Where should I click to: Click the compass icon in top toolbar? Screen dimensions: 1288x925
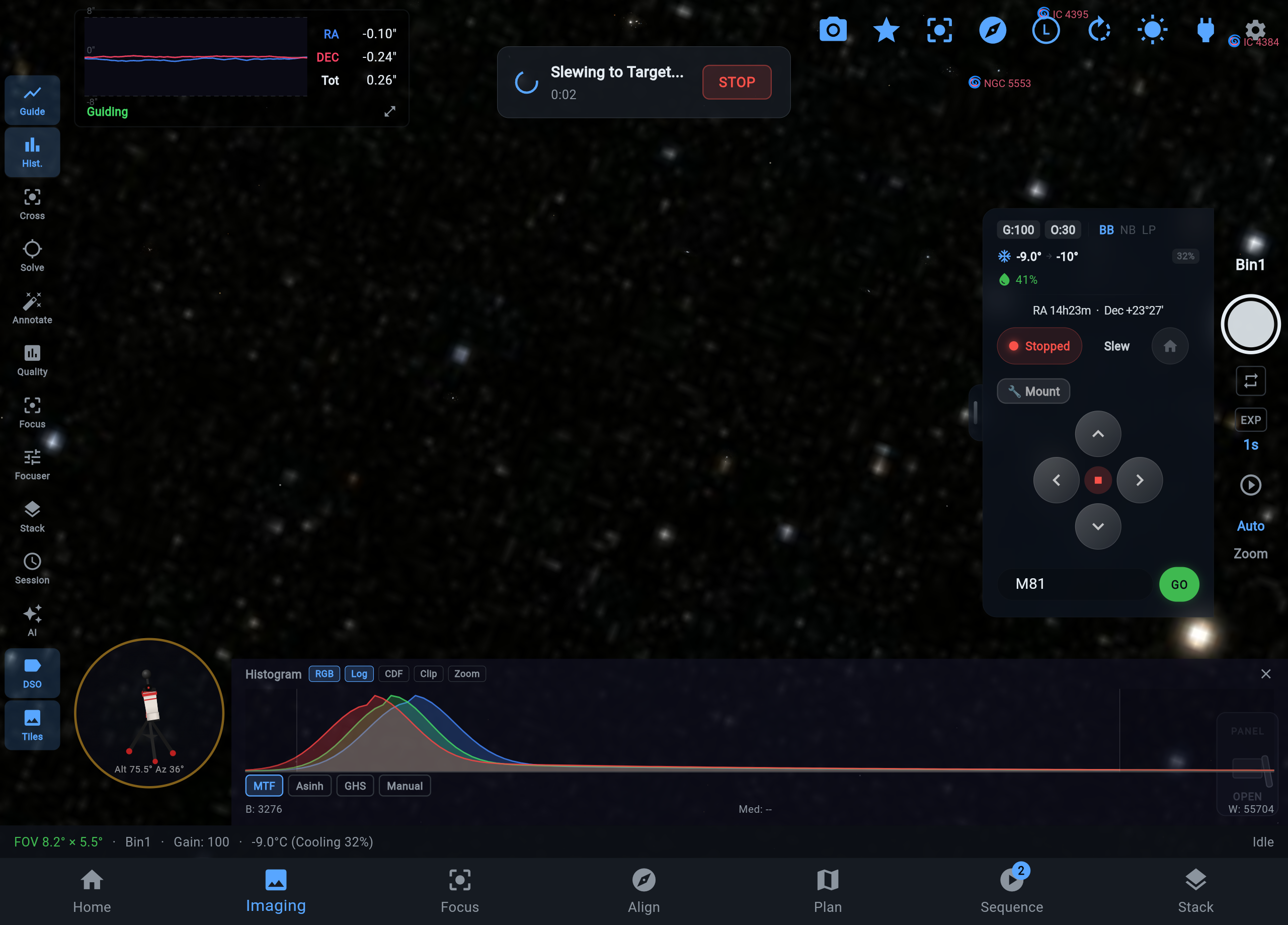pyautogui.click(x=993, y=30)
